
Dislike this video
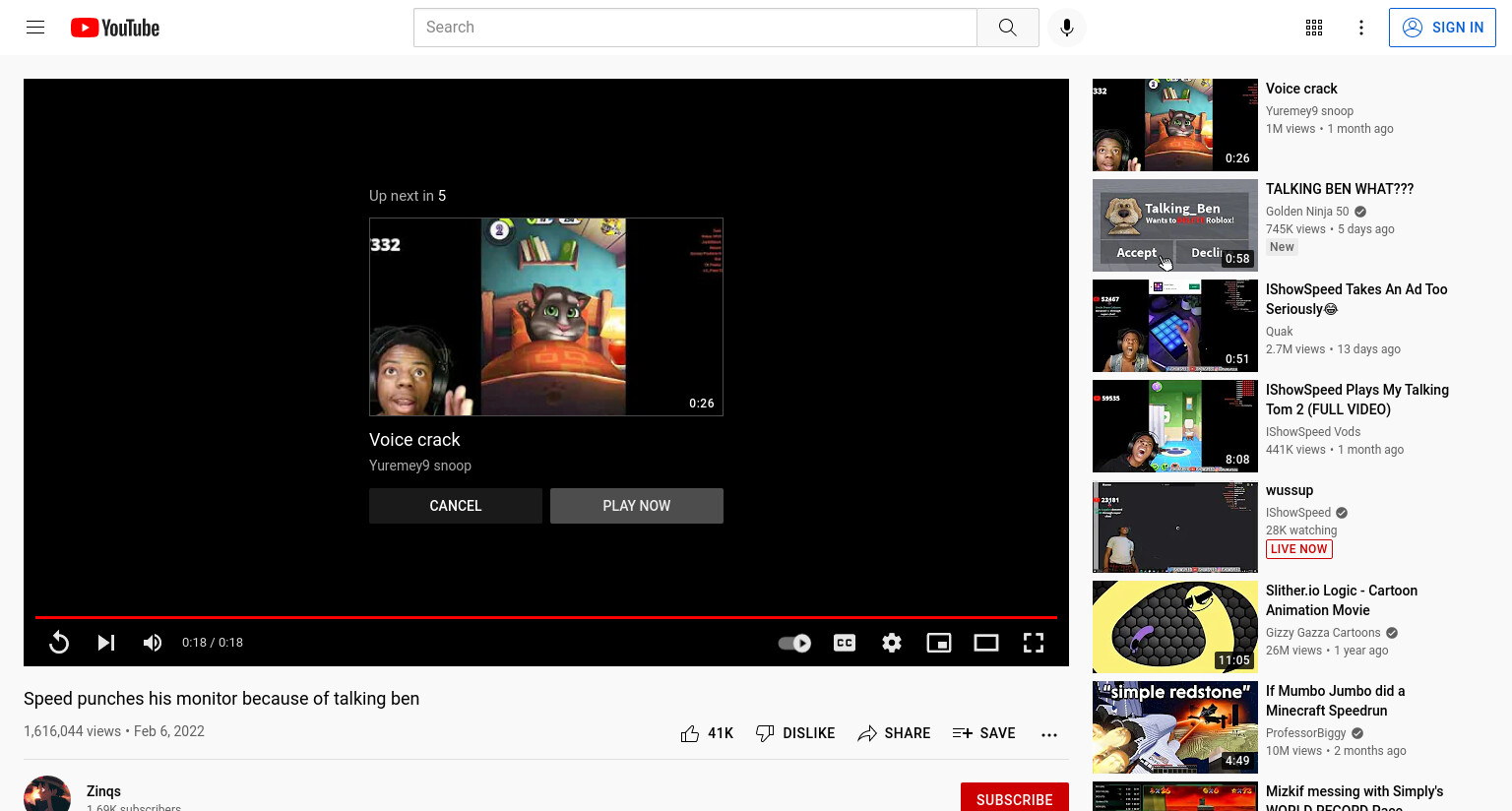point(795,733)
